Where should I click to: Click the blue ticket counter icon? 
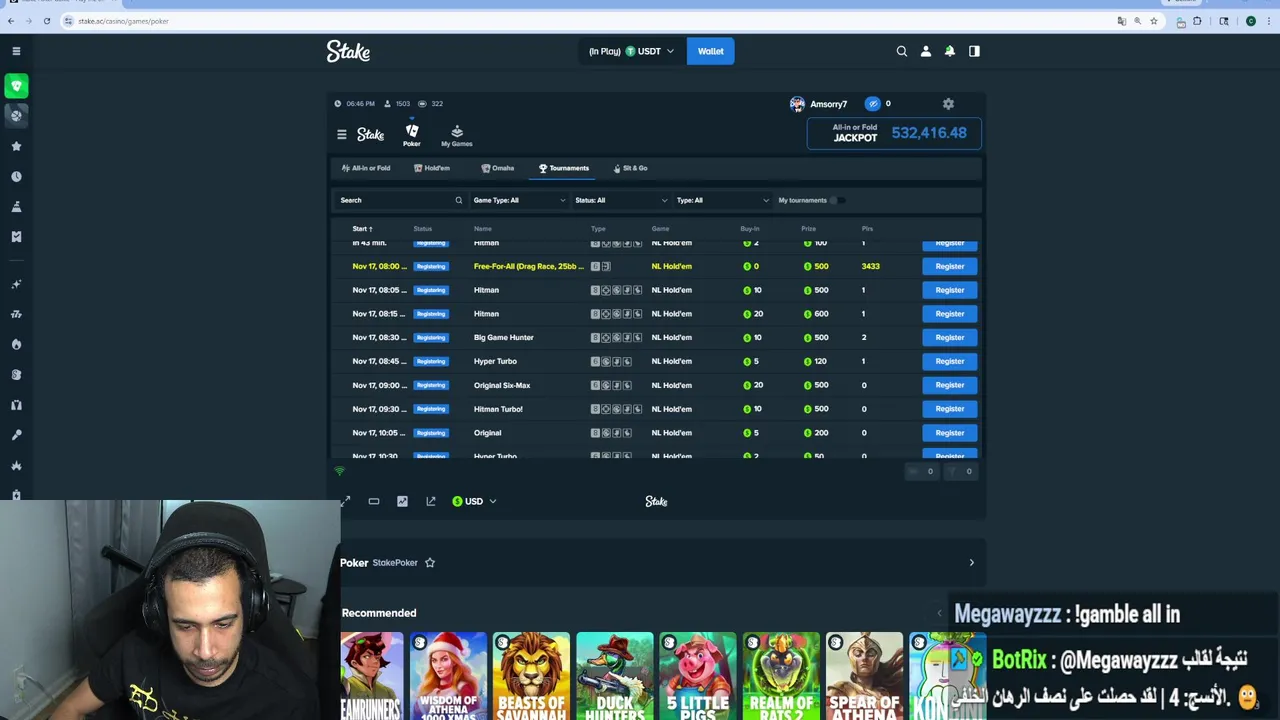point(873,103)
